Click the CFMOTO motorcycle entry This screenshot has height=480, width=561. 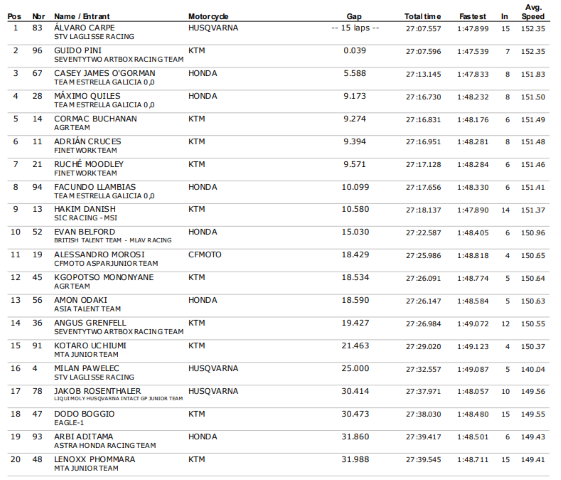[x=205, y=254]
